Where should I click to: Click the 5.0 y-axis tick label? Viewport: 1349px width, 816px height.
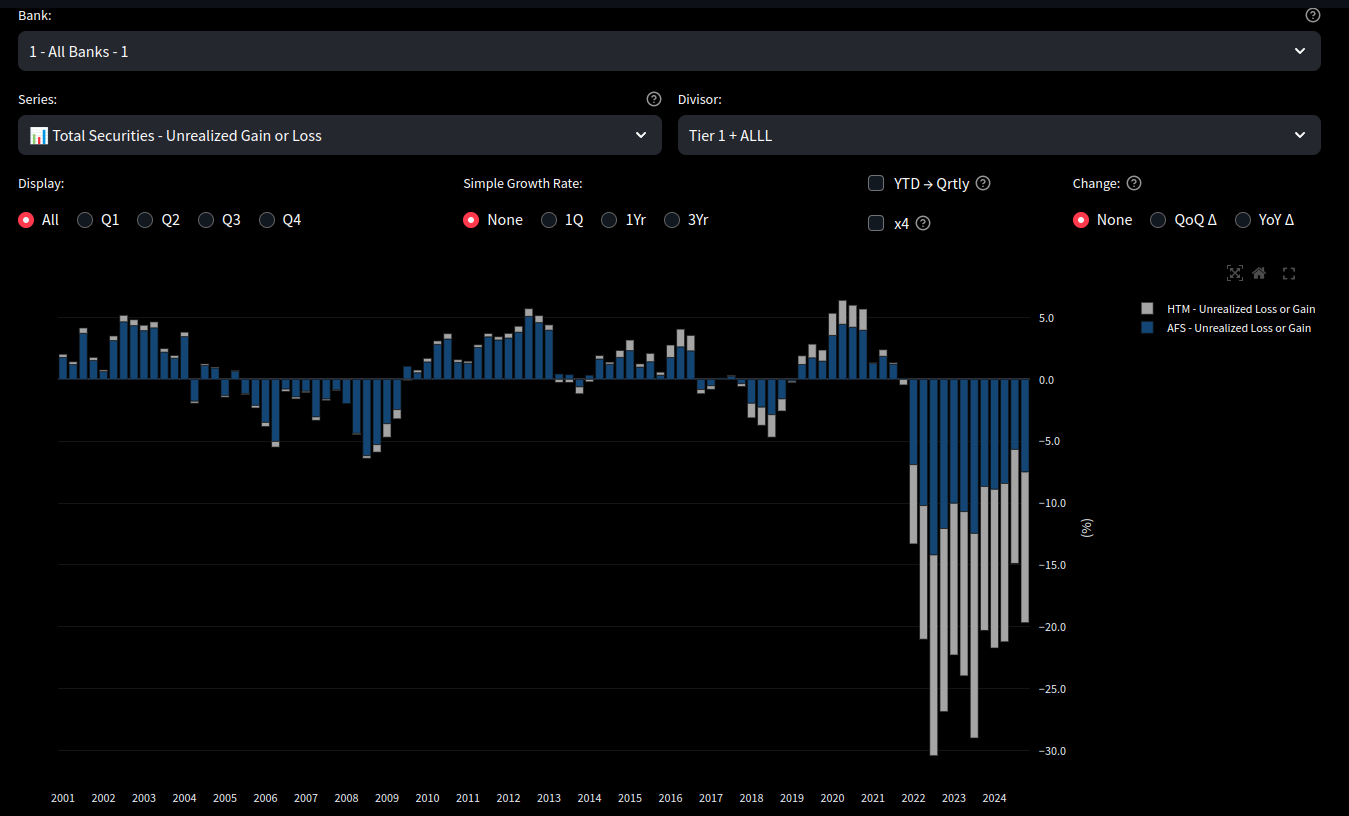coord(1046,318)
